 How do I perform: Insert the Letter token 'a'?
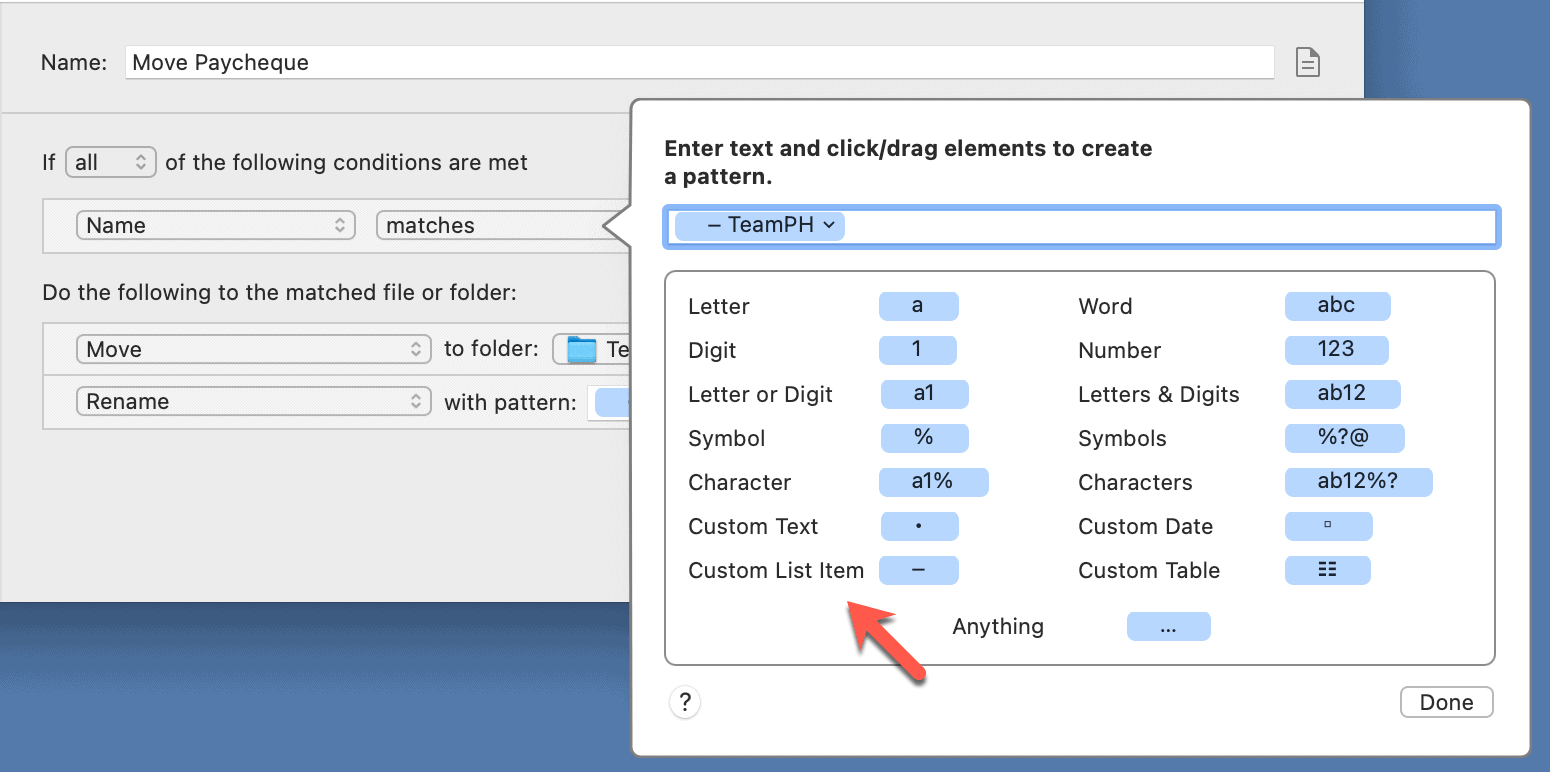[x=918, y=306]
